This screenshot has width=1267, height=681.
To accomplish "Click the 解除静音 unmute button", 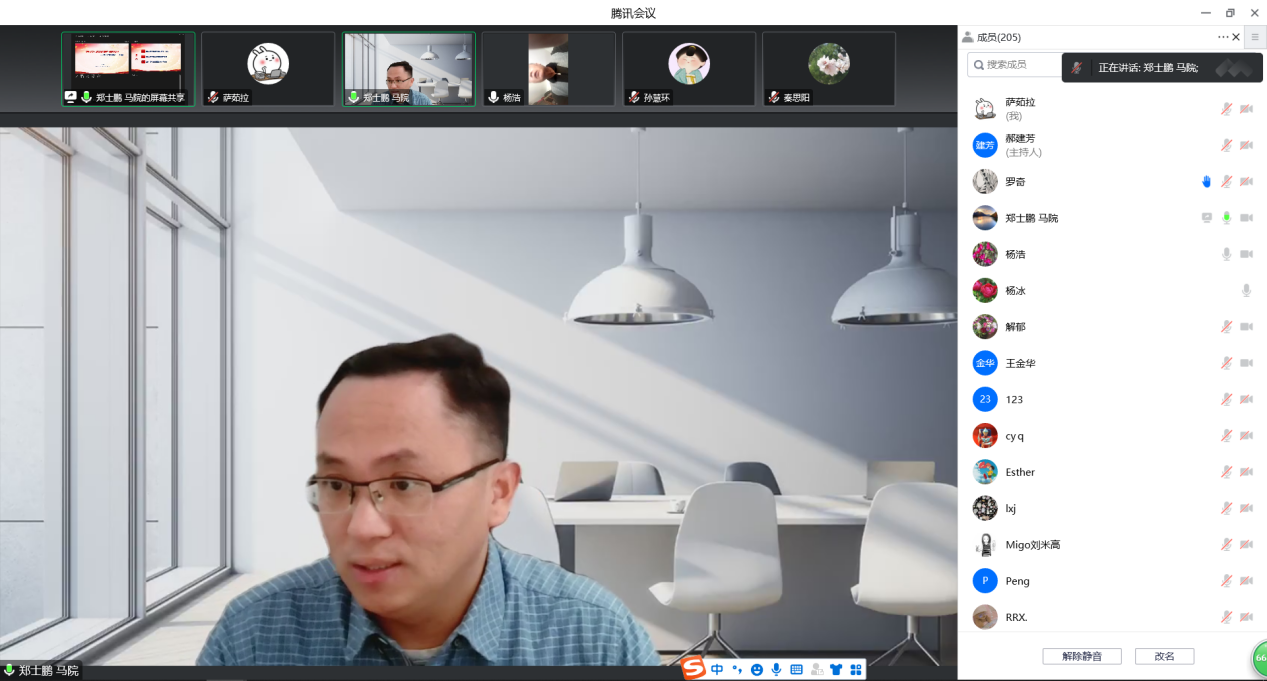I will (x=1081, y=656).
